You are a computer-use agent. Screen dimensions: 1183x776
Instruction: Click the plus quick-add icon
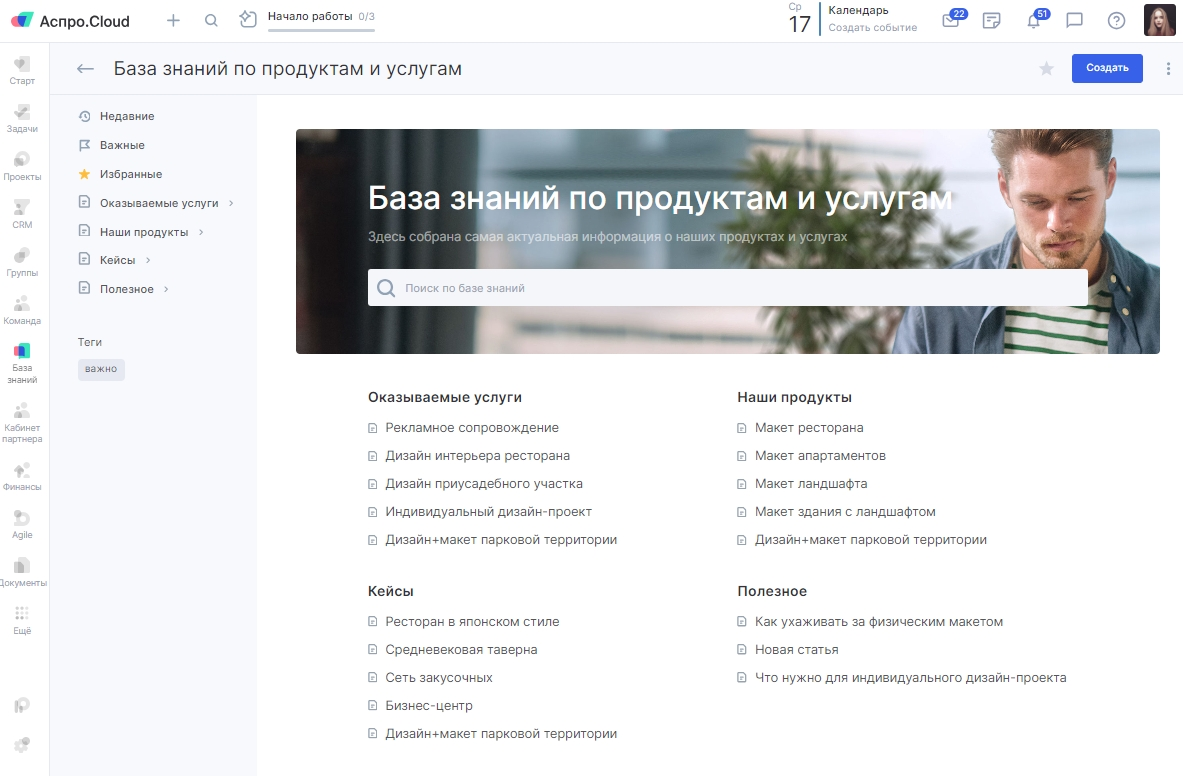pos(173,20)
